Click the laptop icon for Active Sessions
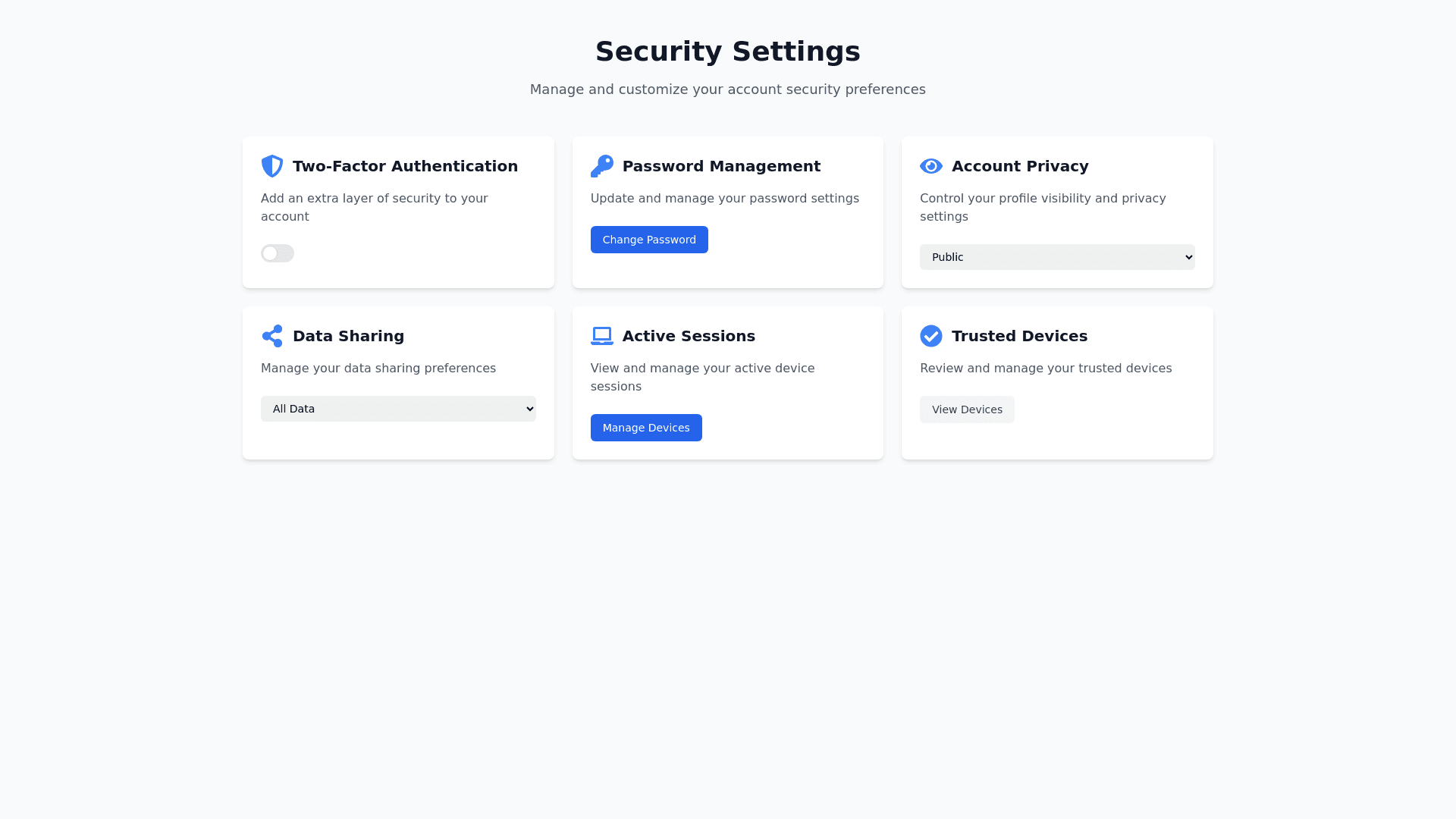 (601, 336)
